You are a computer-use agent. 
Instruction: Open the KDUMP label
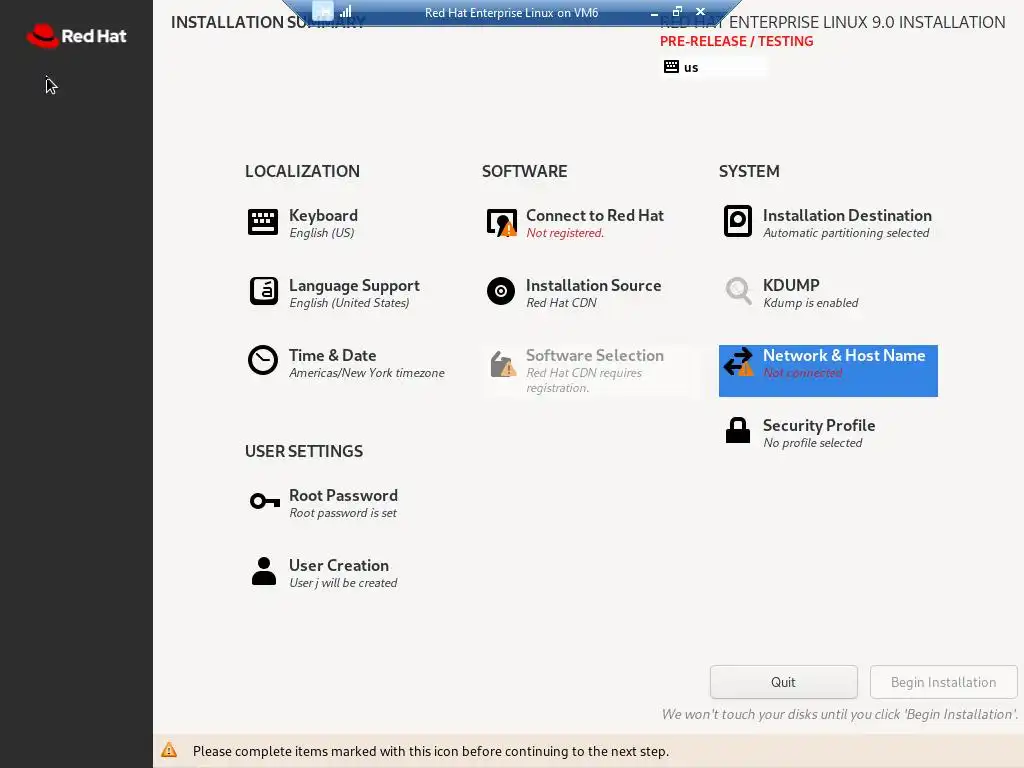tap(791, 285)
